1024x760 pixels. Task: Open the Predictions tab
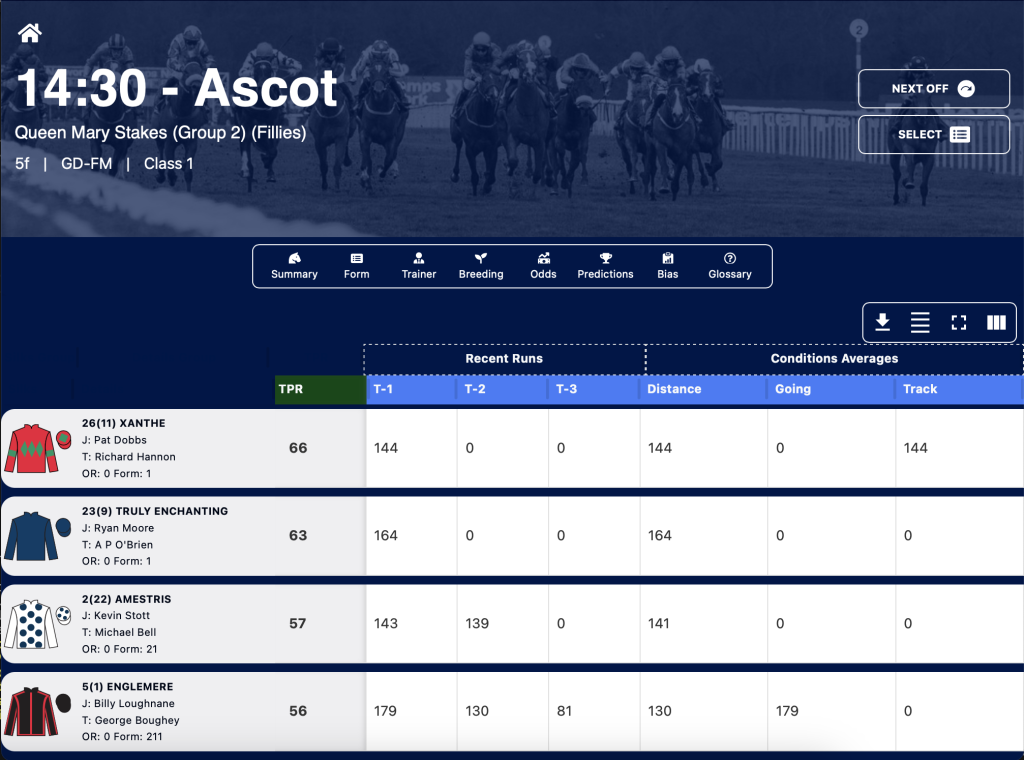[605, 266]
